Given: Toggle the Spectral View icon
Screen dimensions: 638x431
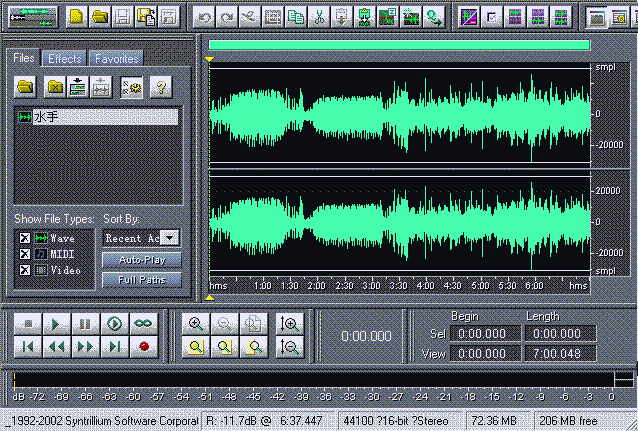Looking at the screenshot, I should (469, 17).
